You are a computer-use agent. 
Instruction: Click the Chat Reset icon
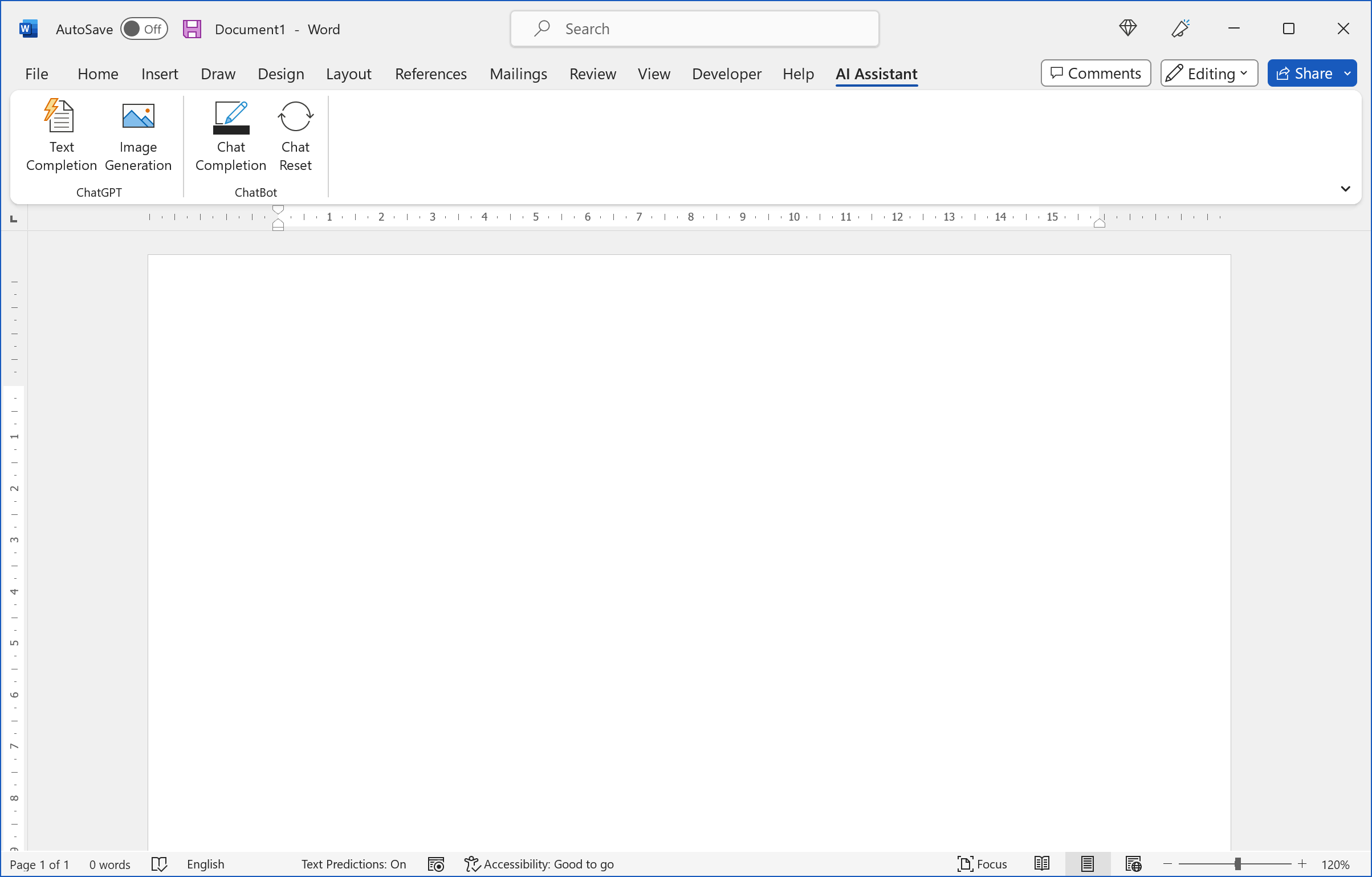[x=295, y=117]
